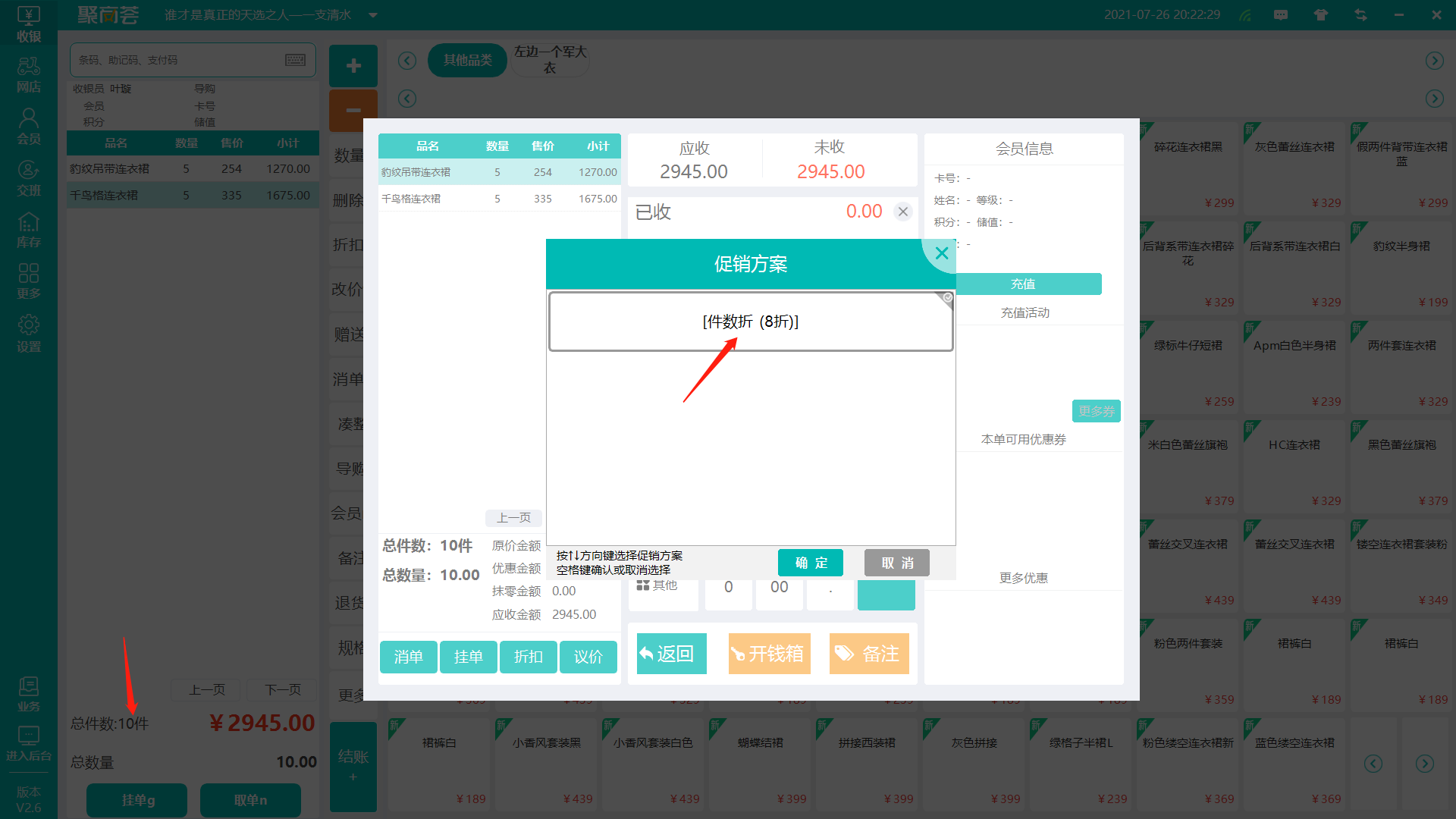Click 挂单 in the payment panel

(468, 657)
